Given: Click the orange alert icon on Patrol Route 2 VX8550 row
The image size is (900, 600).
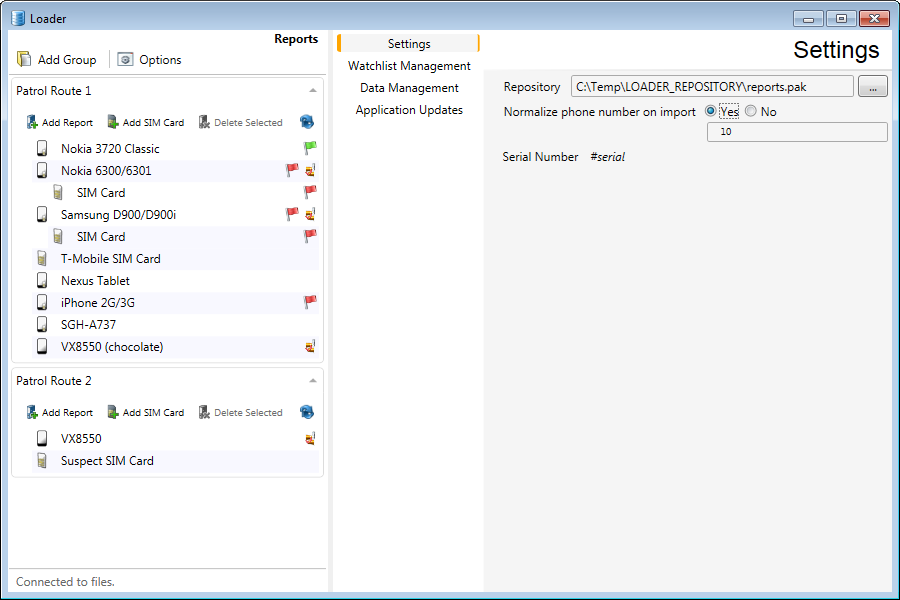Looking at the screenshot, I should pyautogui.click(x=310, y=439).
